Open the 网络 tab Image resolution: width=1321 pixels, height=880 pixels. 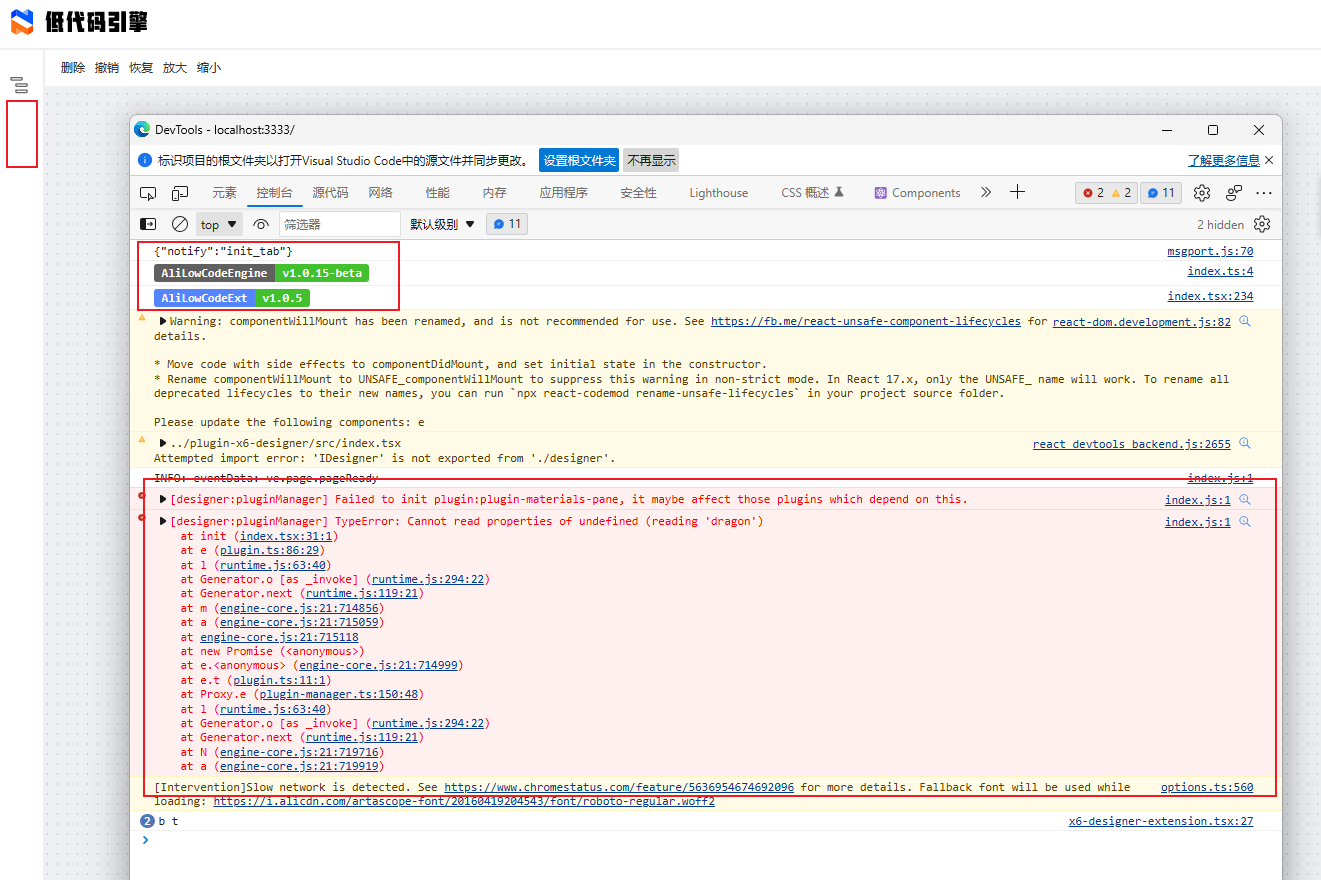click(380, 192)
